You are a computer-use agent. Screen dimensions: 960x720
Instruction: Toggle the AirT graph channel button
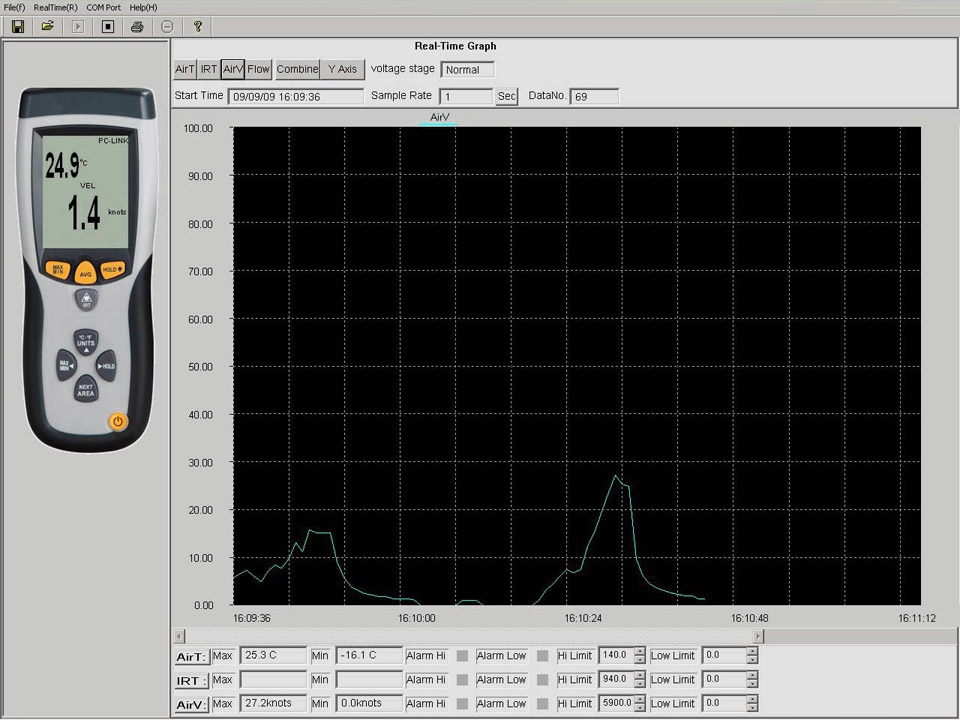185,69
